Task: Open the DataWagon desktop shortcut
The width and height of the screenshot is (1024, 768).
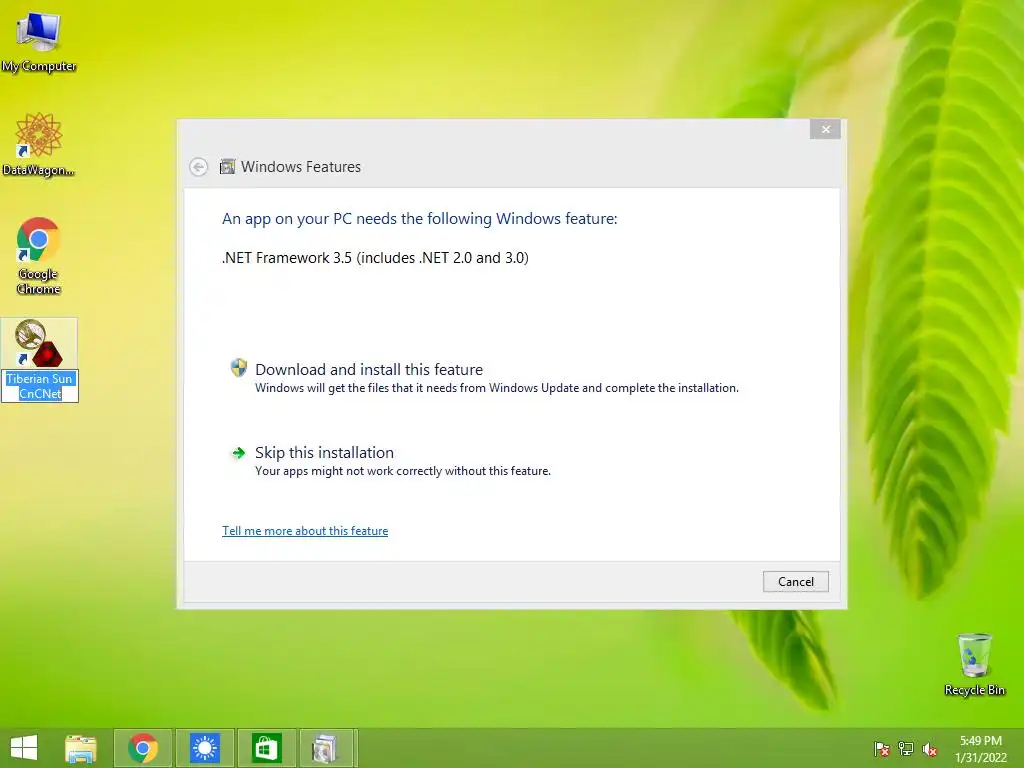Action: coord(39,144)
